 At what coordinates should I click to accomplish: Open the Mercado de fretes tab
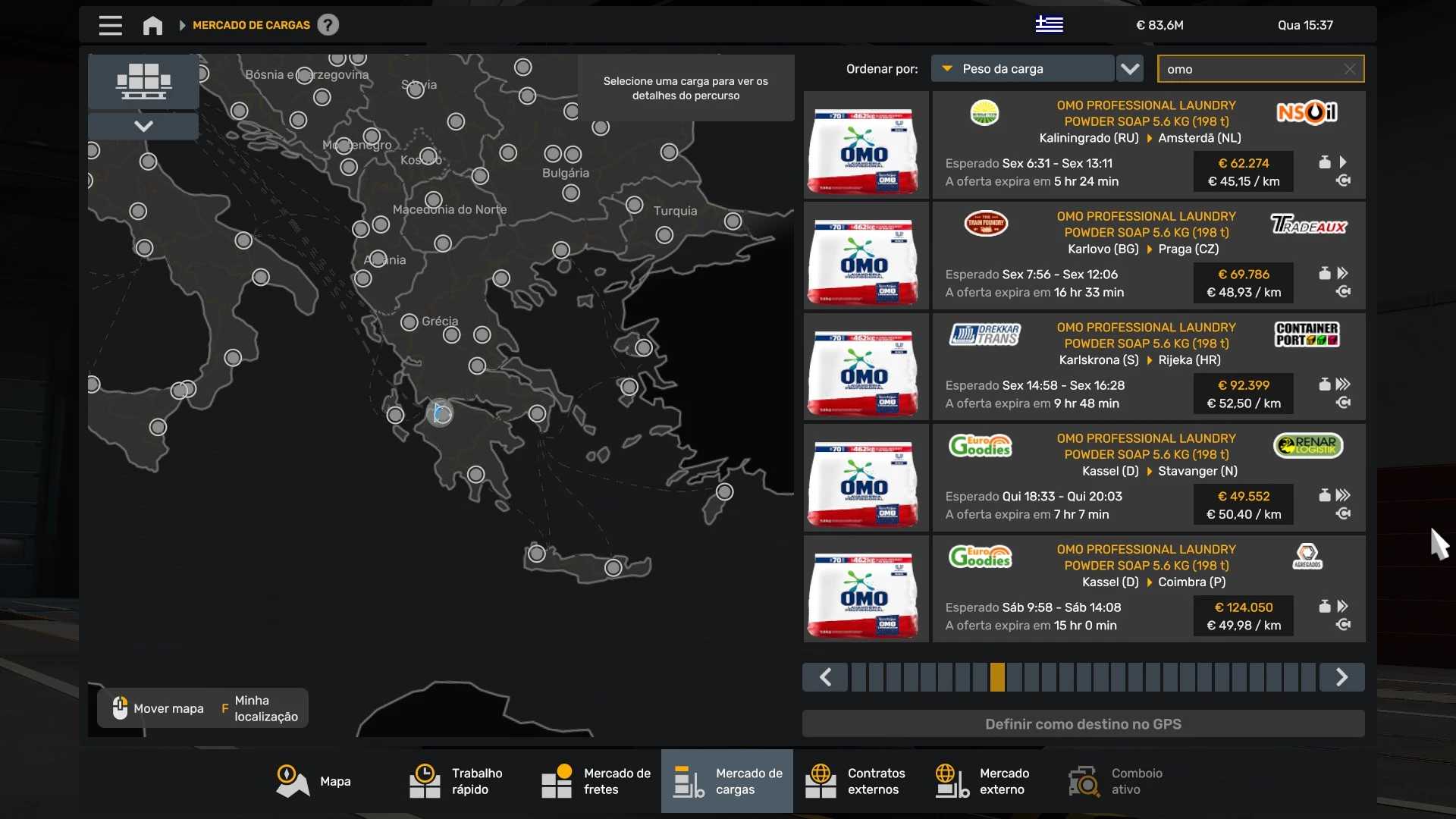(595, 782)
